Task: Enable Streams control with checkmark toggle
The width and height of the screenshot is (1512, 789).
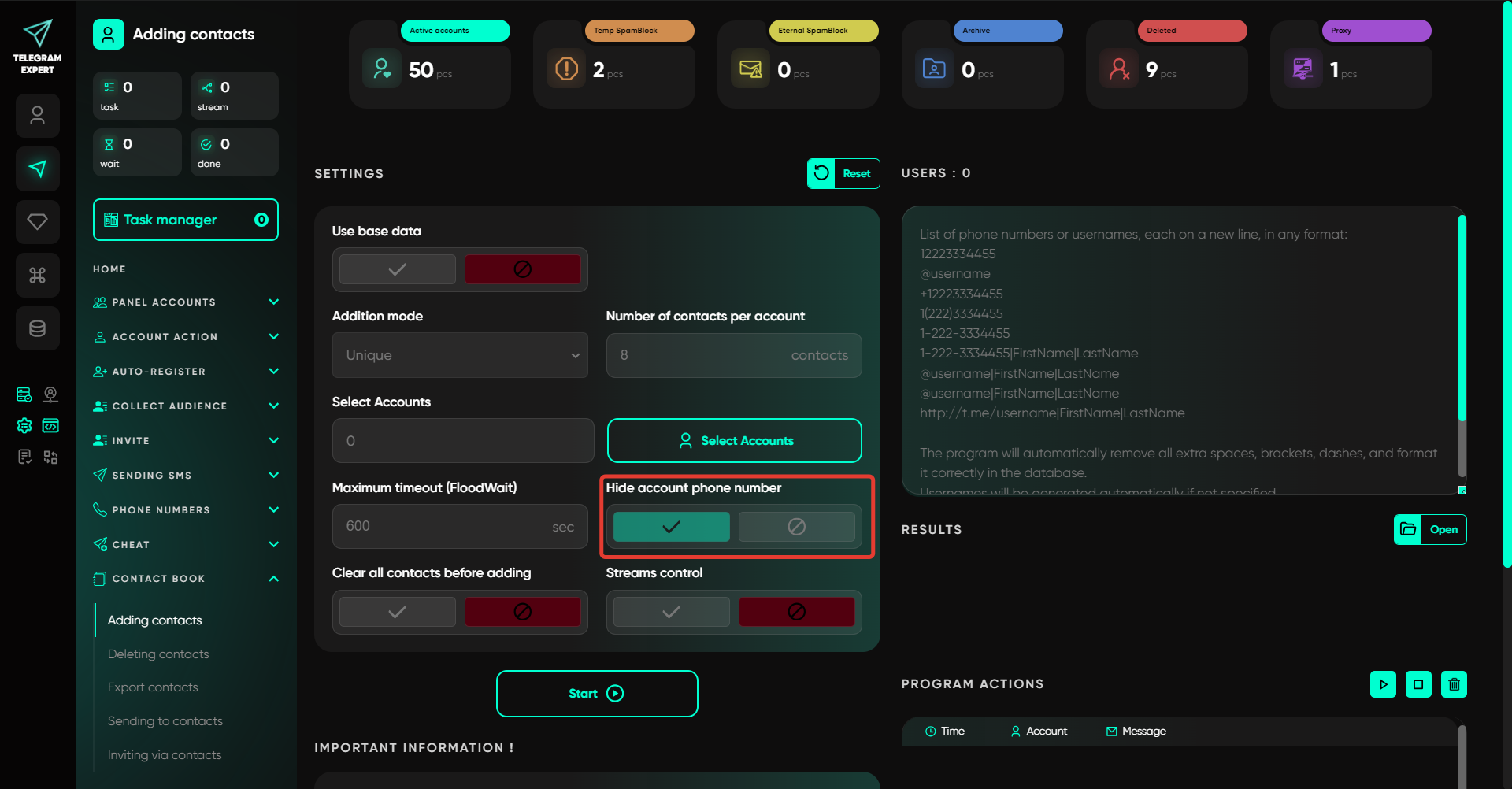Action: tap(671, 612)
